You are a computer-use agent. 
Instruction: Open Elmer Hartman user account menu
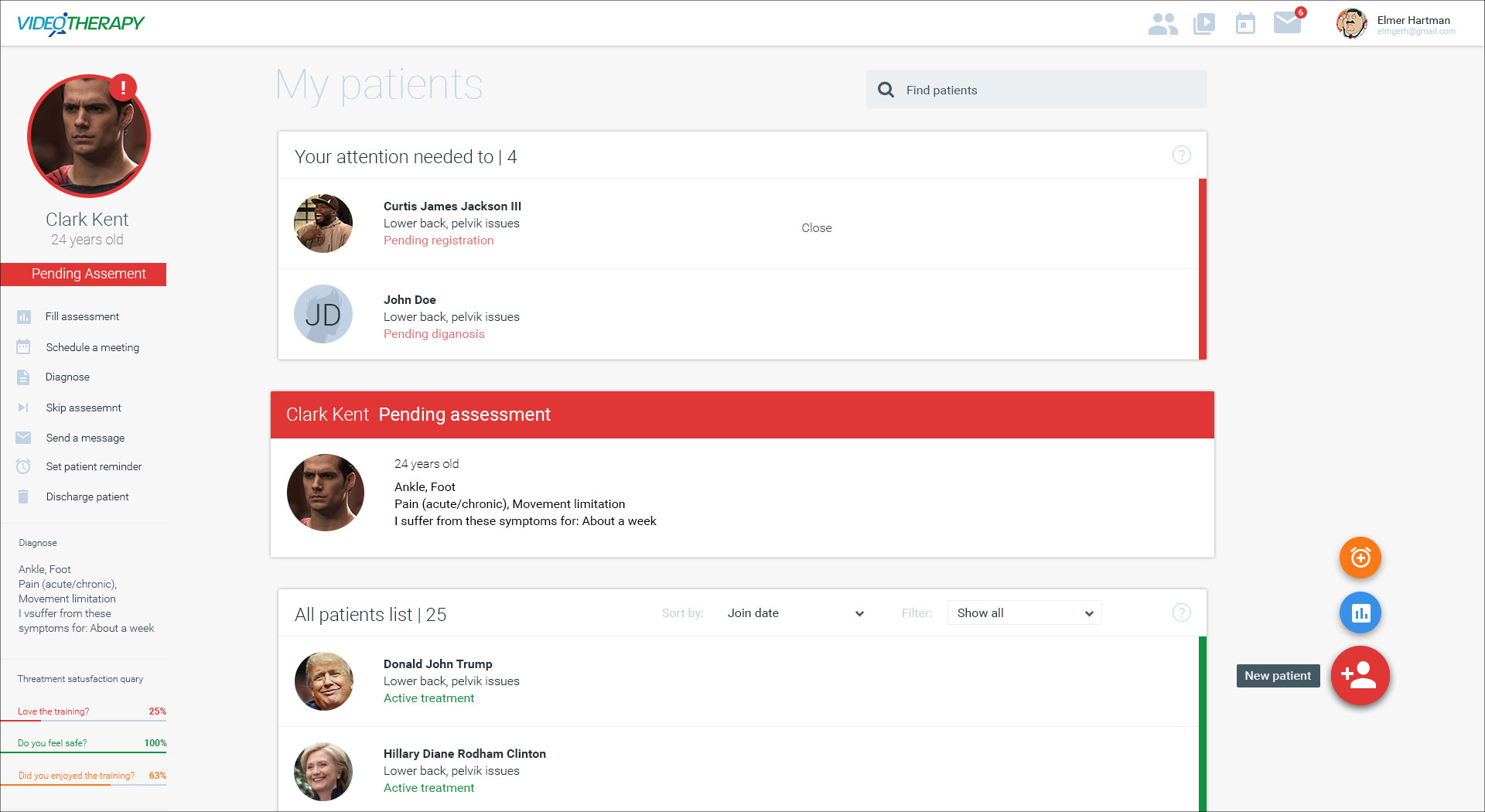(1397, 24)
